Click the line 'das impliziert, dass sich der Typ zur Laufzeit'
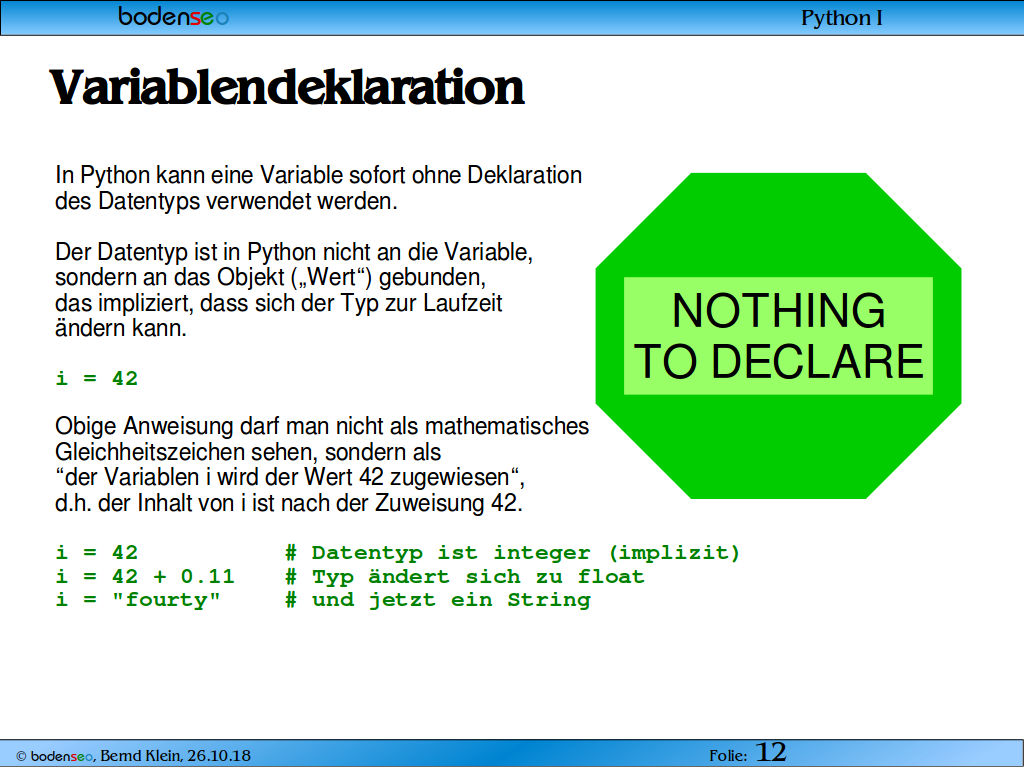The height and width of the screenshot is (768, 1024). pyautogui.click(x=279, y=303)
